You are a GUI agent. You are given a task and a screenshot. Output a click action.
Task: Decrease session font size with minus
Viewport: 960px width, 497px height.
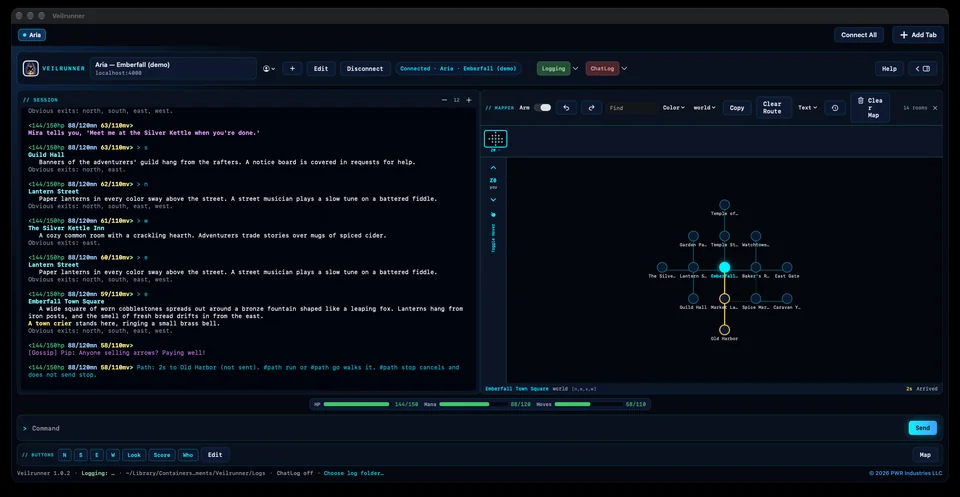[x=444, y=100]
